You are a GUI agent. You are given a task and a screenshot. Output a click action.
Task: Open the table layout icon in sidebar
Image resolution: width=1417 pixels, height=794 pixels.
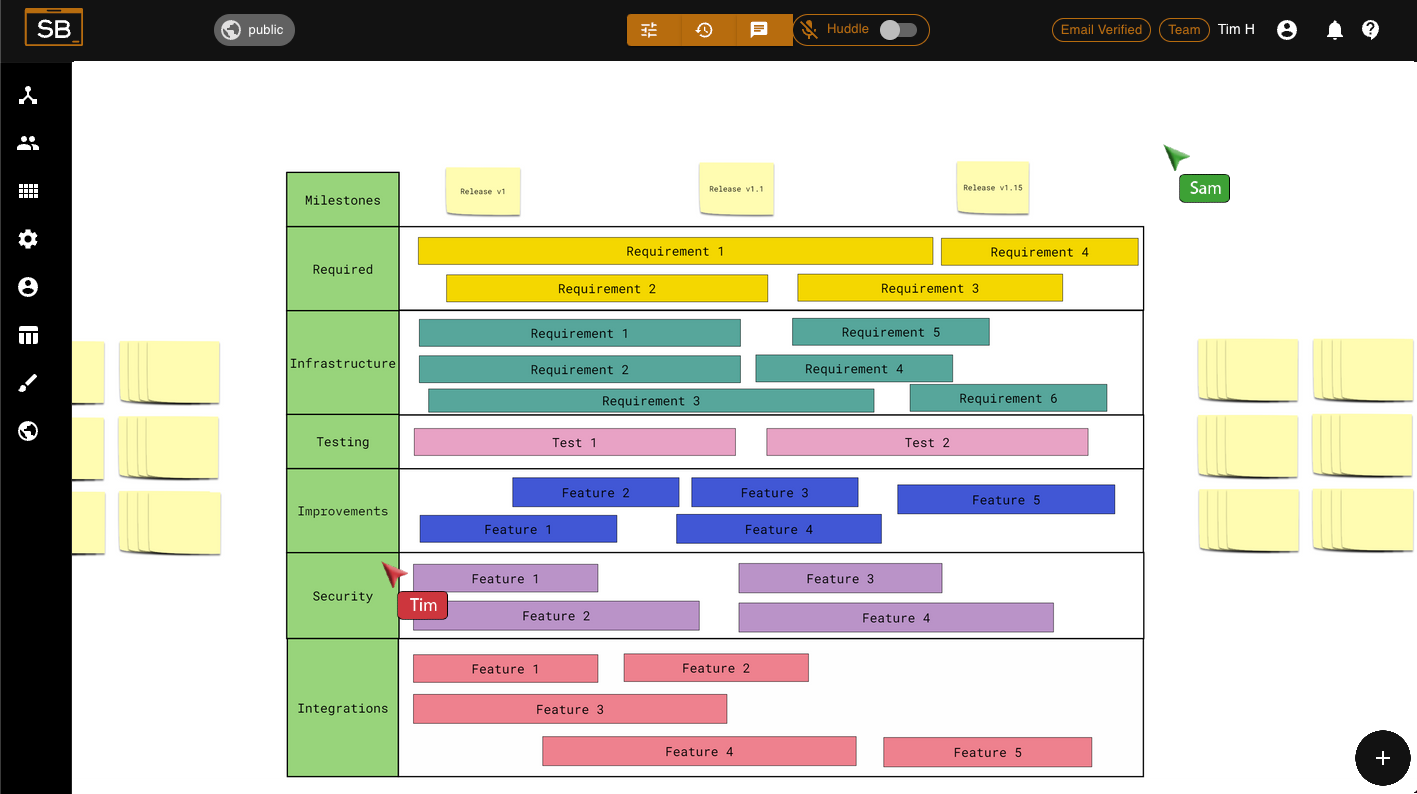tap(28, 335)
